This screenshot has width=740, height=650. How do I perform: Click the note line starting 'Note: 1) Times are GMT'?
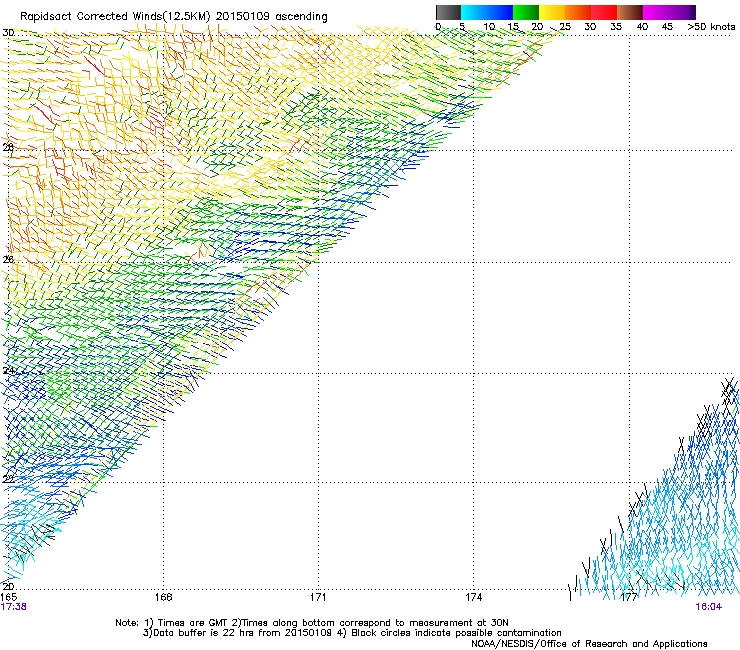point(312,623)
